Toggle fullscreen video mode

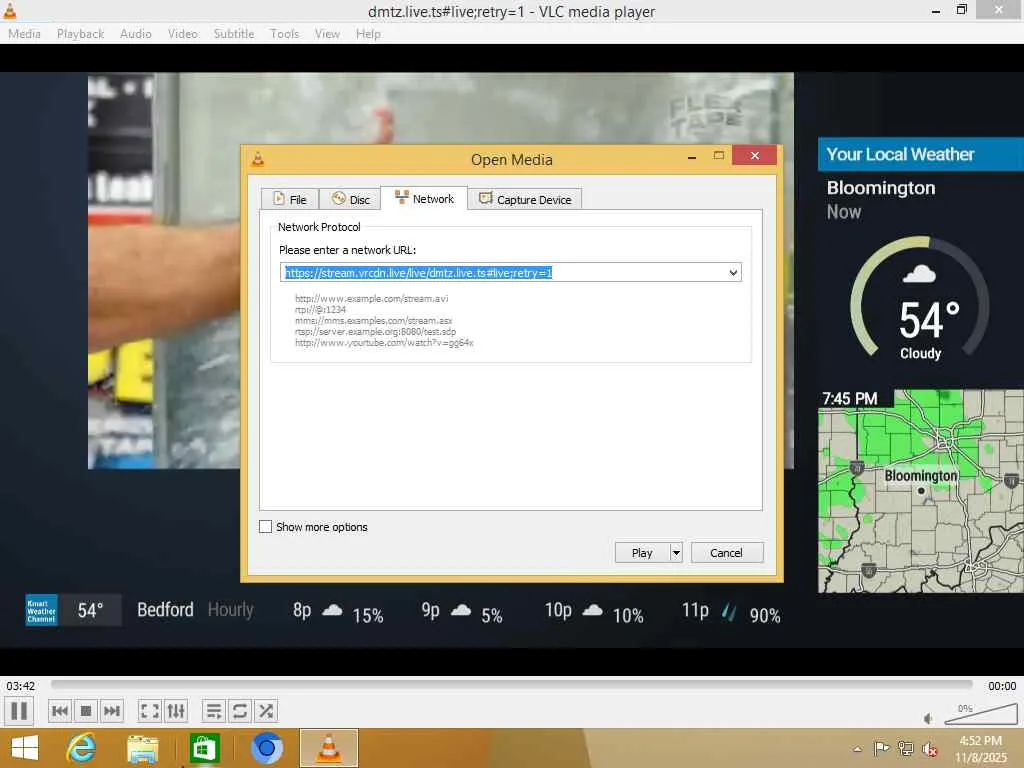[150, 711]
